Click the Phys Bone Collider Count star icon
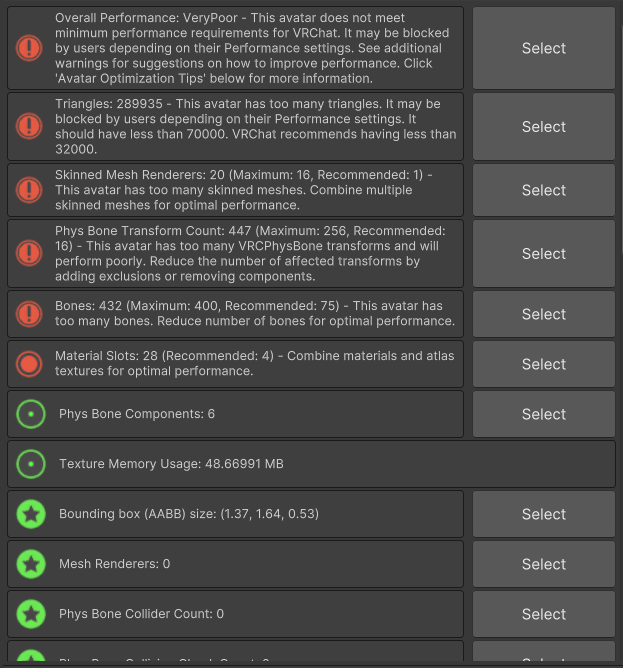The width and height of the screenshot is (623, 668). (30, 614)
